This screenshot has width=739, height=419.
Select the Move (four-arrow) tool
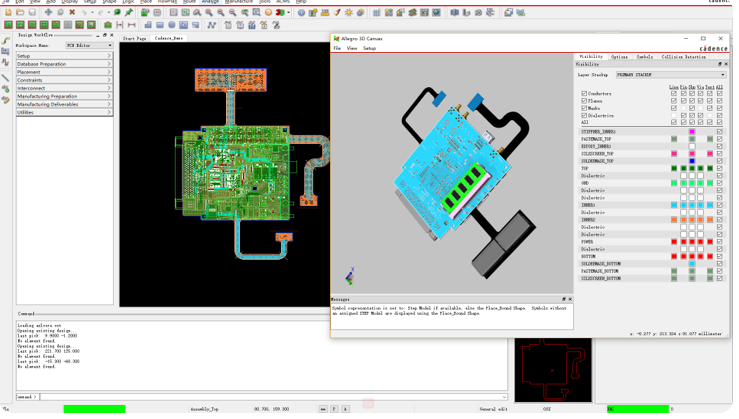tap(48, 13)
